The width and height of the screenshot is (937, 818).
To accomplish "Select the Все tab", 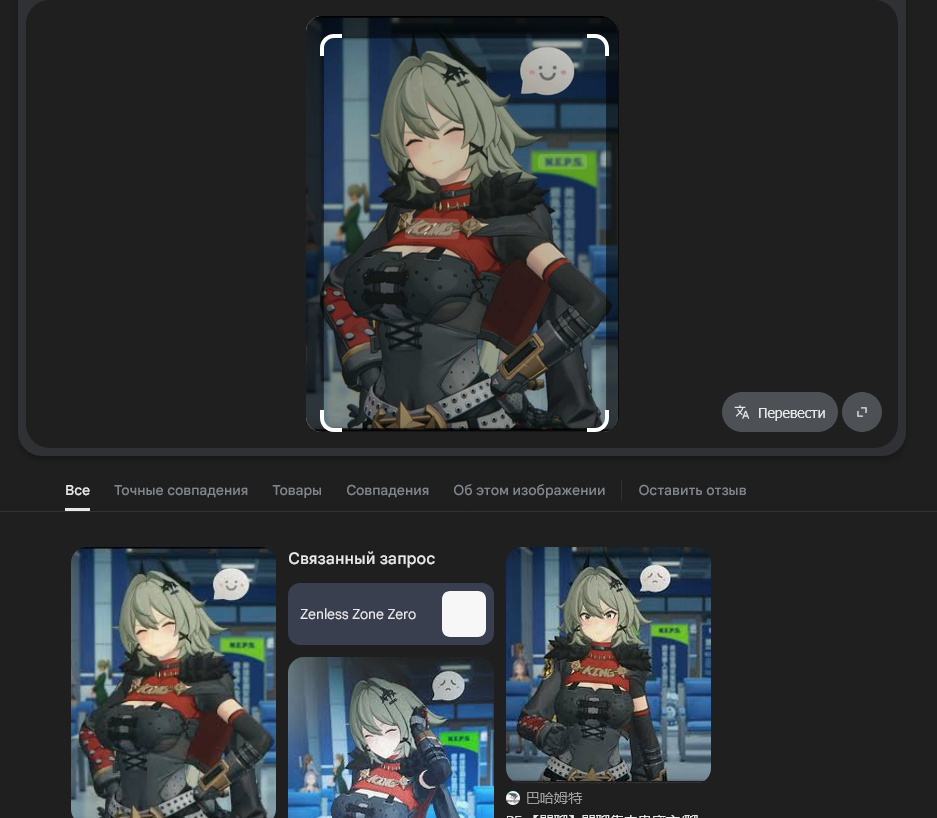I will 77,491.
